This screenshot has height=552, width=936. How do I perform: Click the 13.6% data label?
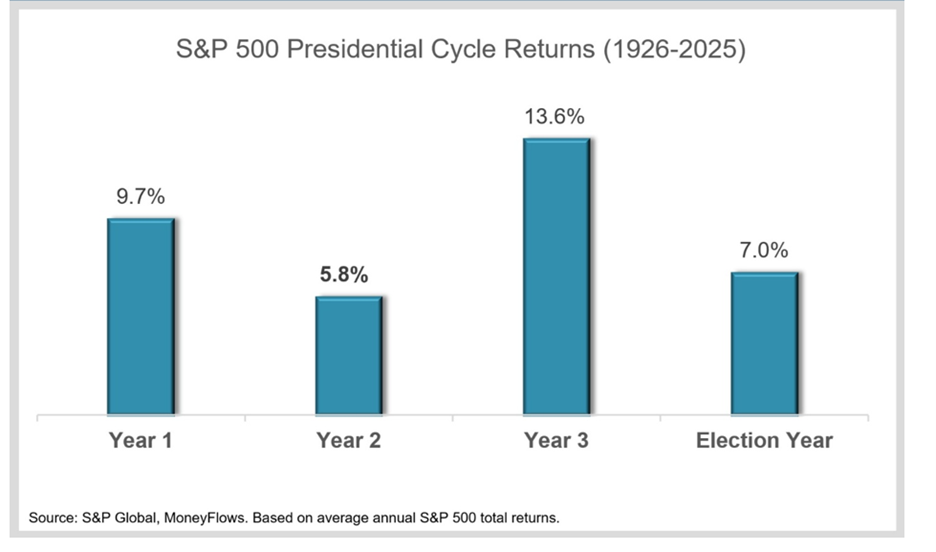click(x=554, y=117)
